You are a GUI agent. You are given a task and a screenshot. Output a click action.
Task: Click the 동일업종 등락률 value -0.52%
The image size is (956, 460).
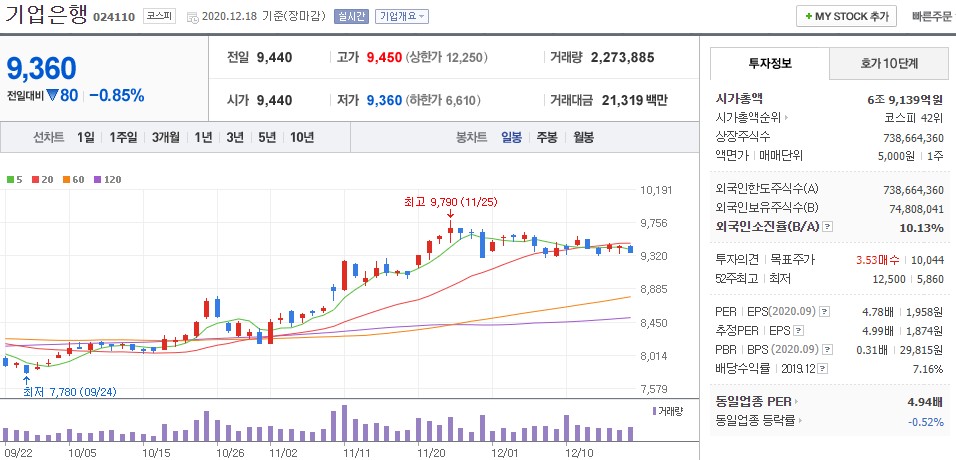point(925,421)
